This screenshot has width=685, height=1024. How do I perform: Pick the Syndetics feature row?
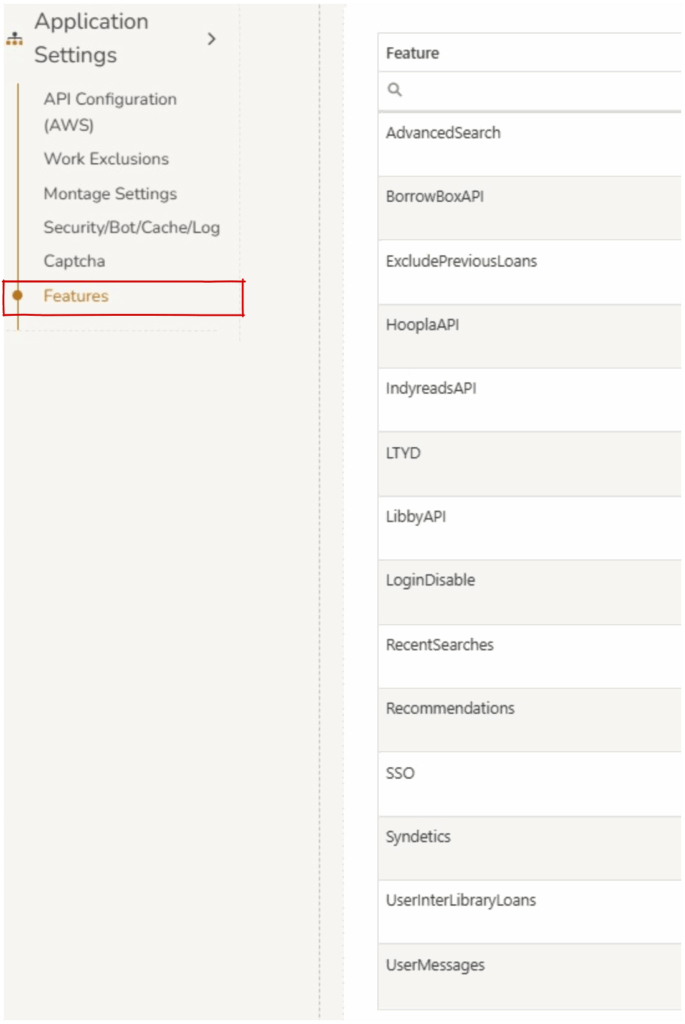coord(418,837)
